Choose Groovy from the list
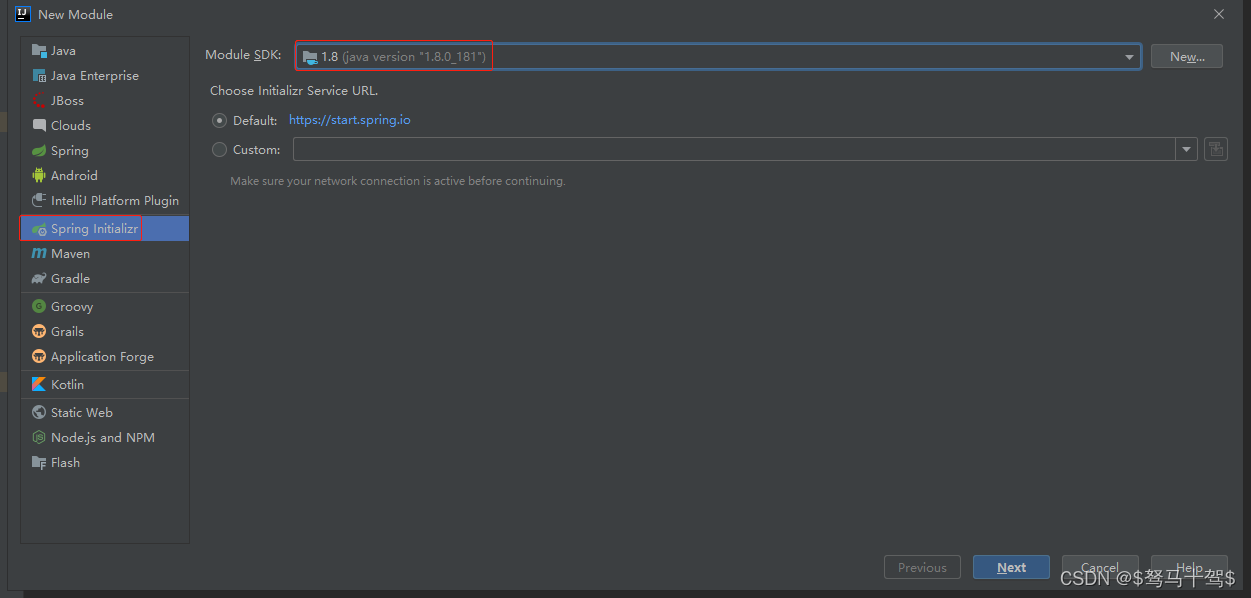This screenshot has height=598, width=1251. click(105, 306)
